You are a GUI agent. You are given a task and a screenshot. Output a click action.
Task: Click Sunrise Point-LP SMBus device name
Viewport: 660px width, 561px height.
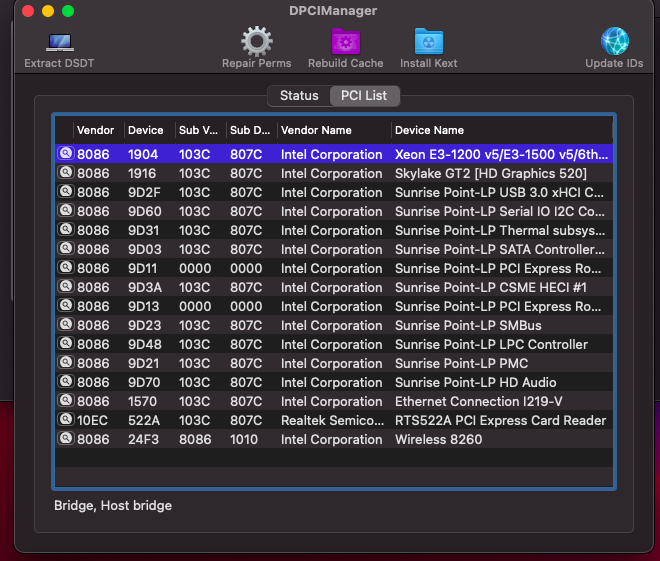[x=468, y=325]
